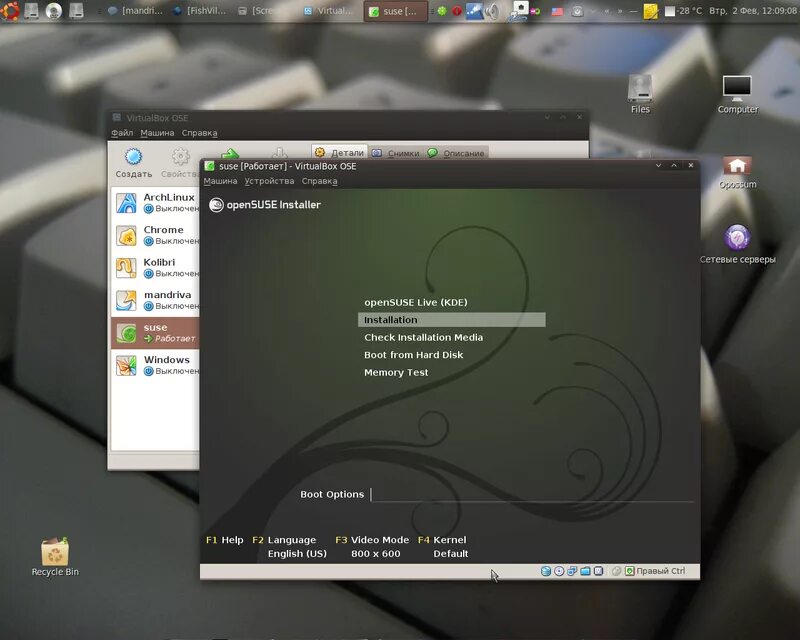Click the optical disc icon in the top panel

tap(54, 10)
